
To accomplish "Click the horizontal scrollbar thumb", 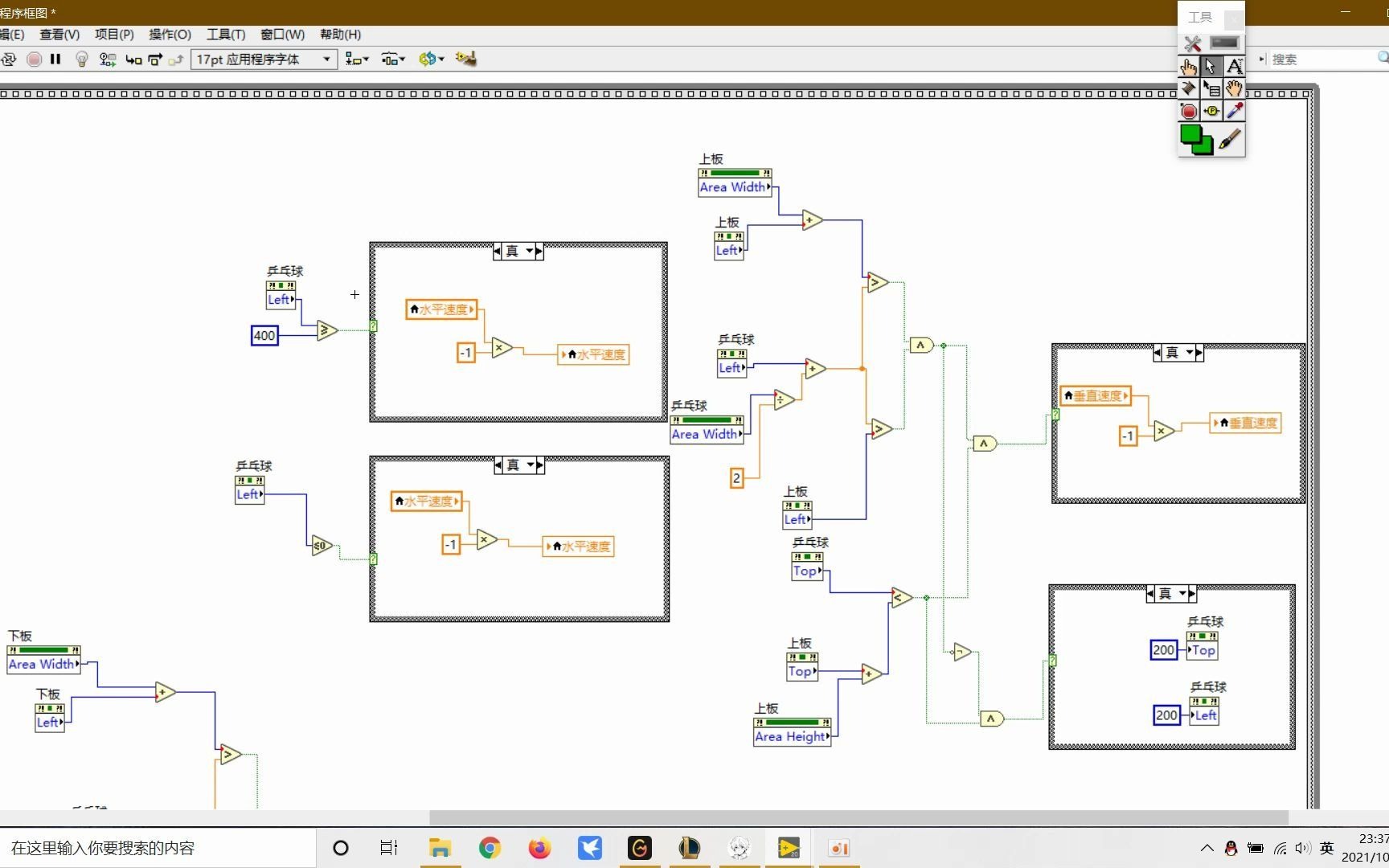I will [x=858, y=817].
